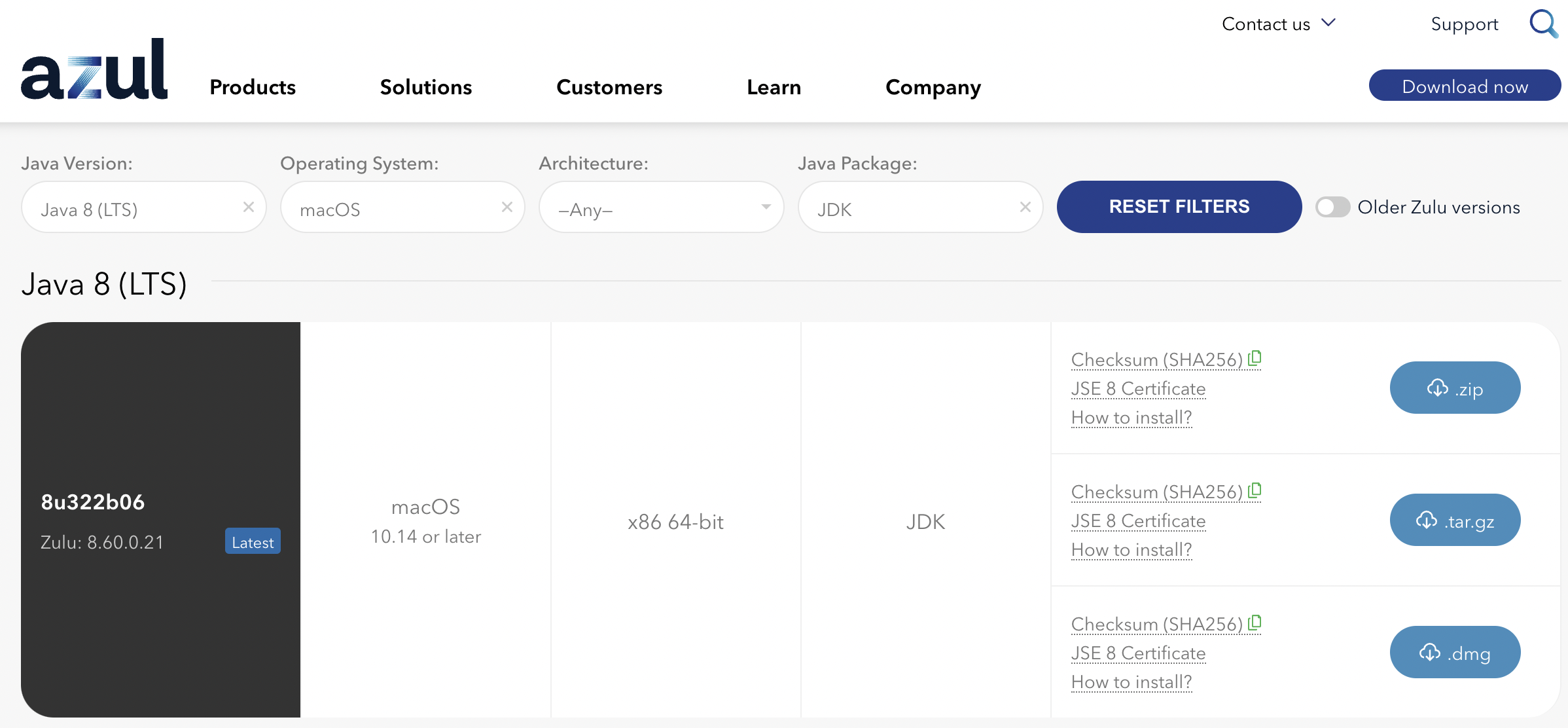Remove the JDK package filter
The height and width of the screenshot is (728, 1568).
(x=1025, y=207)
